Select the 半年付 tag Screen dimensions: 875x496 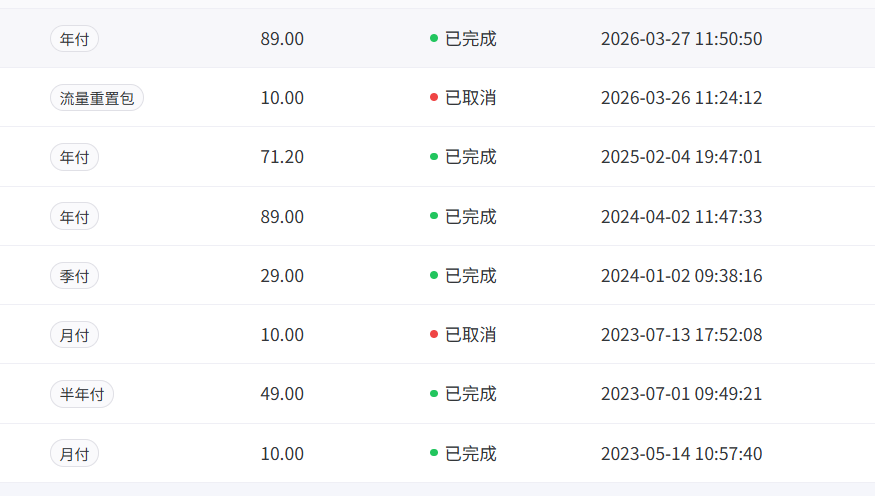click(82, 394)
